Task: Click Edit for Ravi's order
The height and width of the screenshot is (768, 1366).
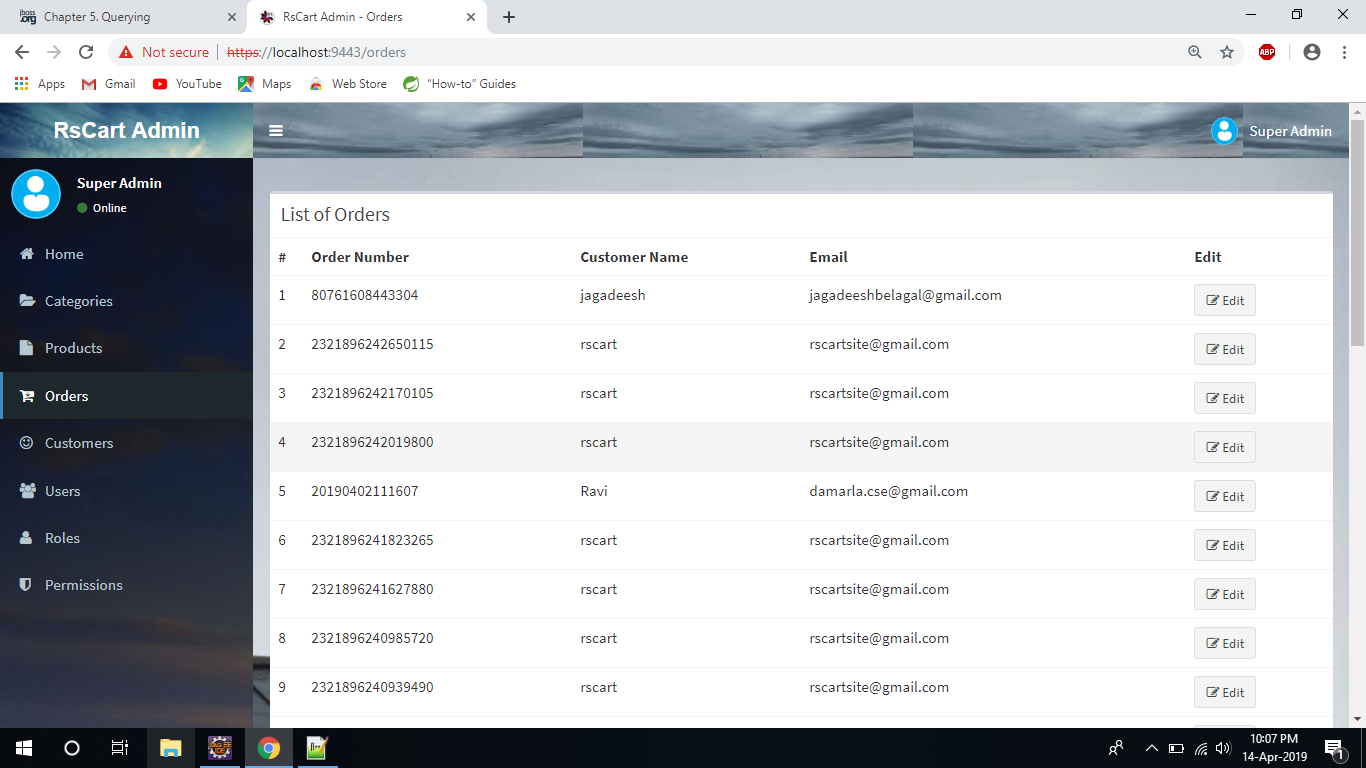Action: 1224,496
